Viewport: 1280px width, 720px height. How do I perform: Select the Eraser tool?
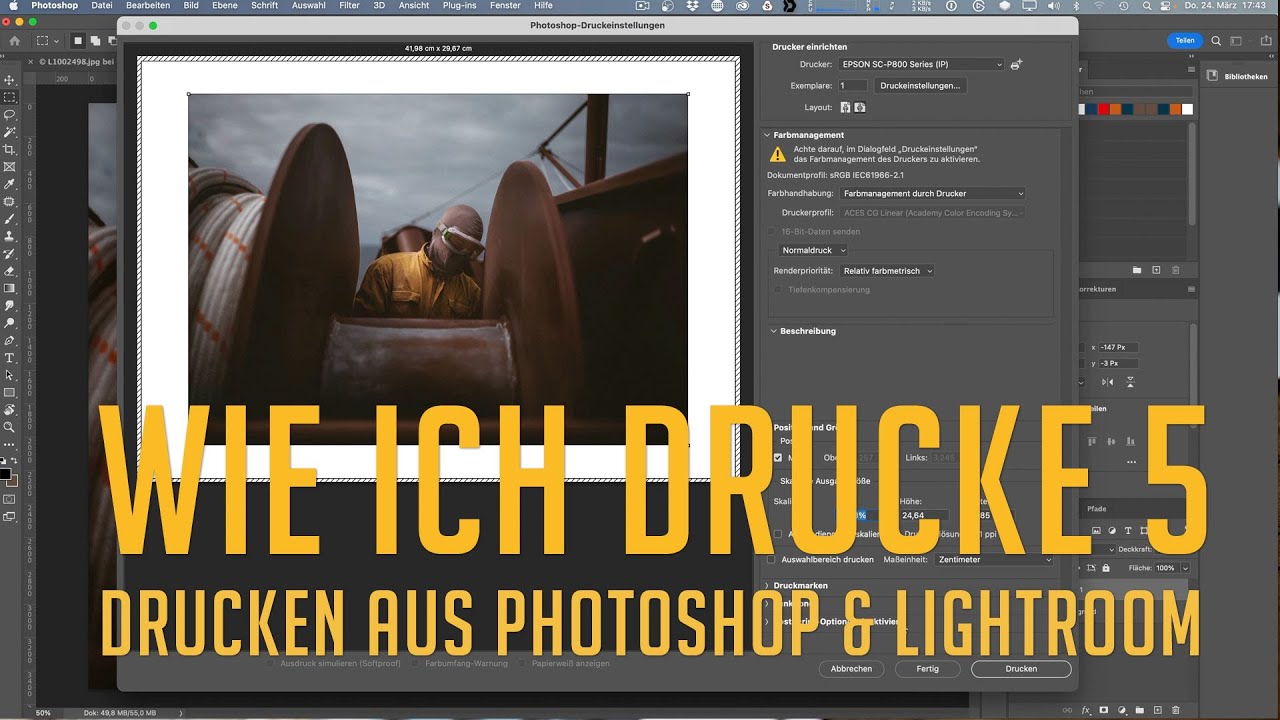[x=10, y=271]
